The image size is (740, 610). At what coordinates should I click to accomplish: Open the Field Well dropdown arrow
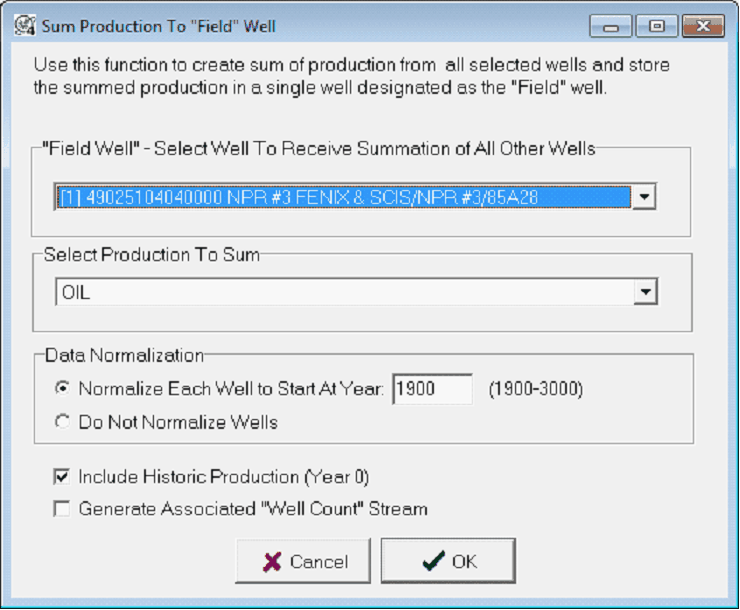pos(645,197)
